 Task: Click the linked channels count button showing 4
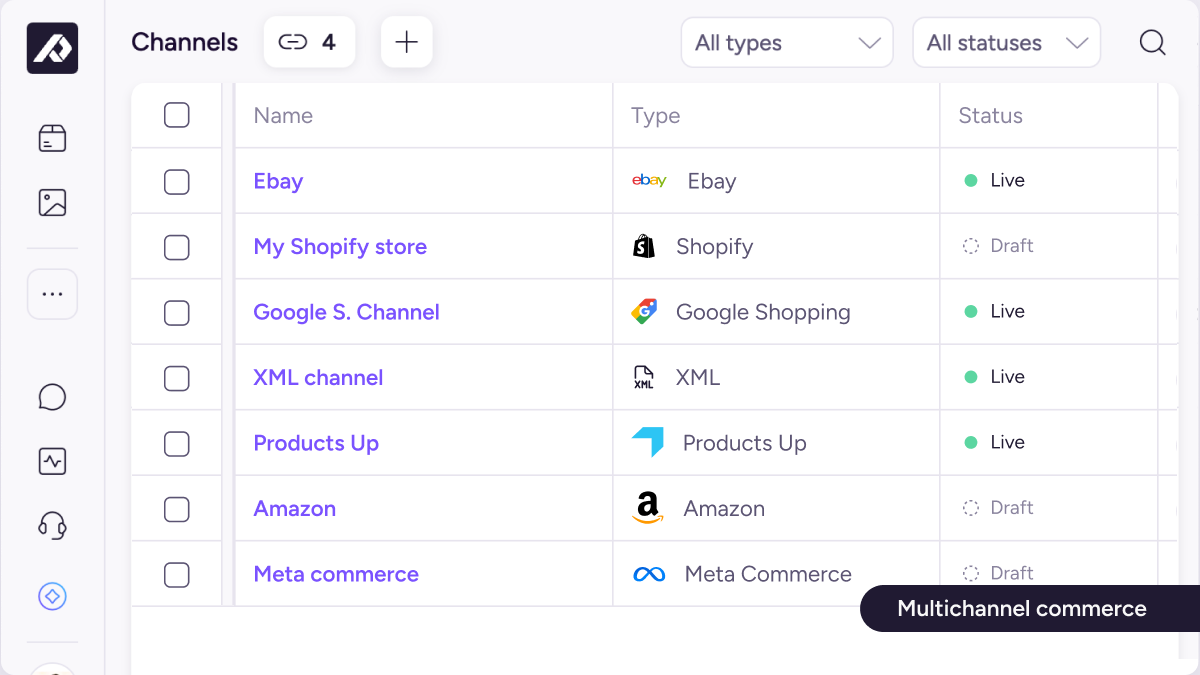(x=309, y=42)
